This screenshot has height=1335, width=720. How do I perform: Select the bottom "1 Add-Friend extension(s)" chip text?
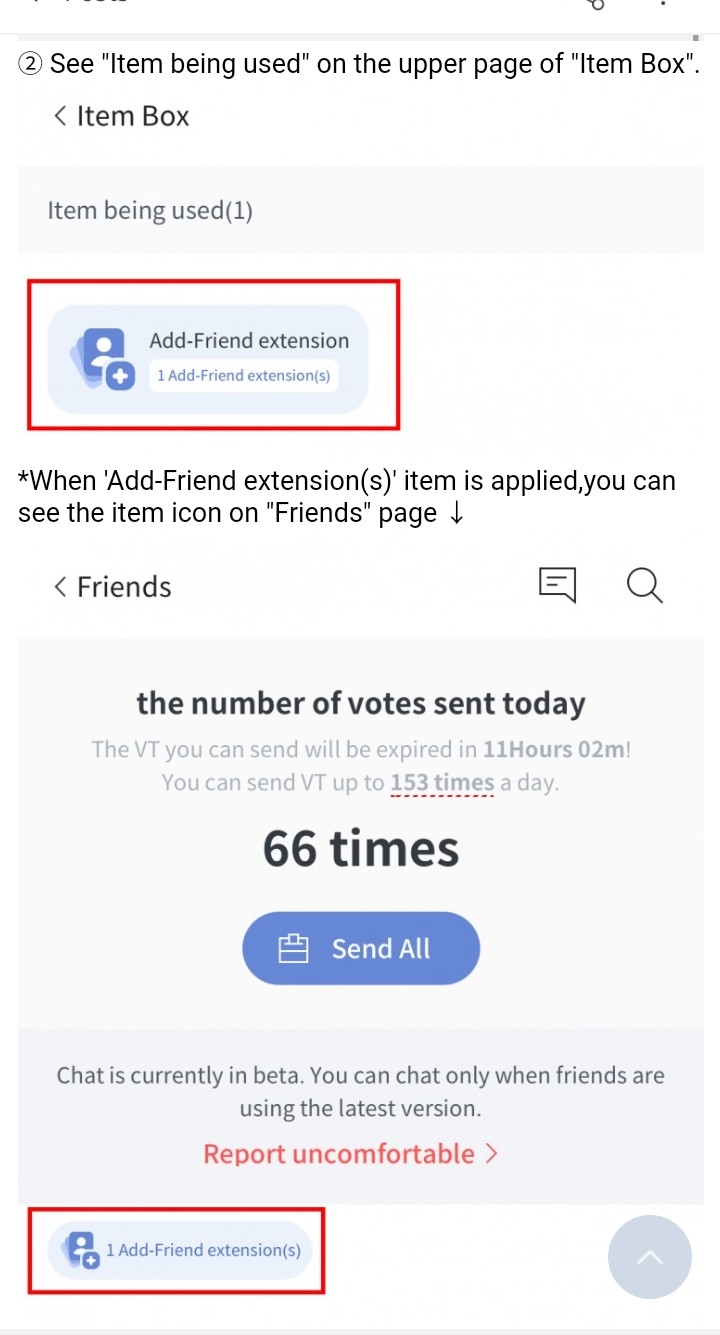pyautogui.click(x=203, y=1250)
